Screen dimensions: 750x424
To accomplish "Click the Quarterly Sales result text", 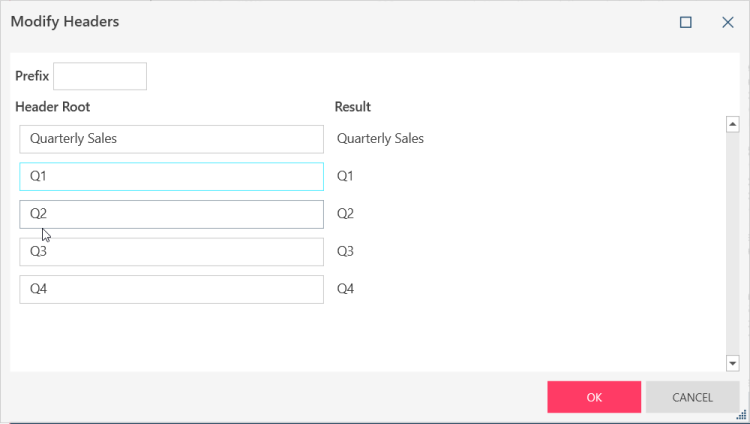I will [x=380, y=139].
